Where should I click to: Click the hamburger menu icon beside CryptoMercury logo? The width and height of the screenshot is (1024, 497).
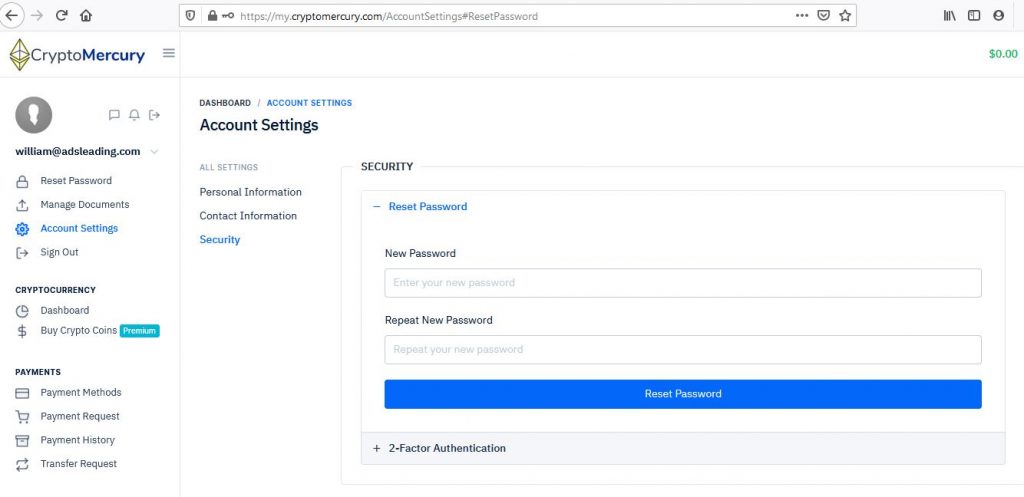(x=168, y=54)
